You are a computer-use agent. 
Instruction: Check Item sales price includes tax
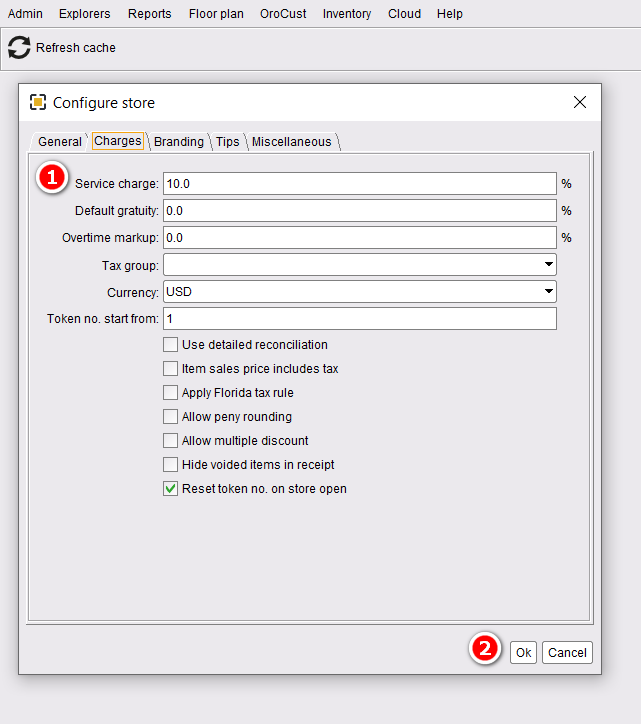pyautogui.click(x=170, y=368)
